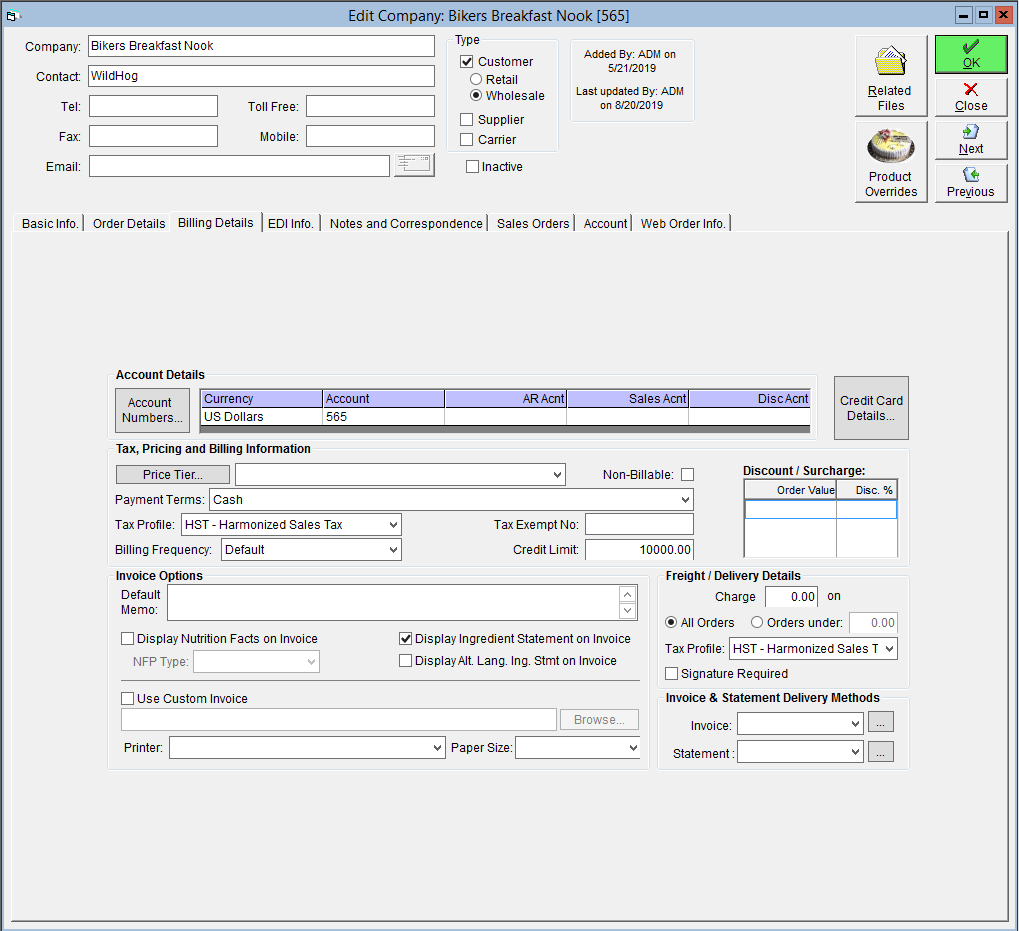Expand the Printer dropdown list
The height and width of the screenshot is (931, 1019).
(437, 748)
